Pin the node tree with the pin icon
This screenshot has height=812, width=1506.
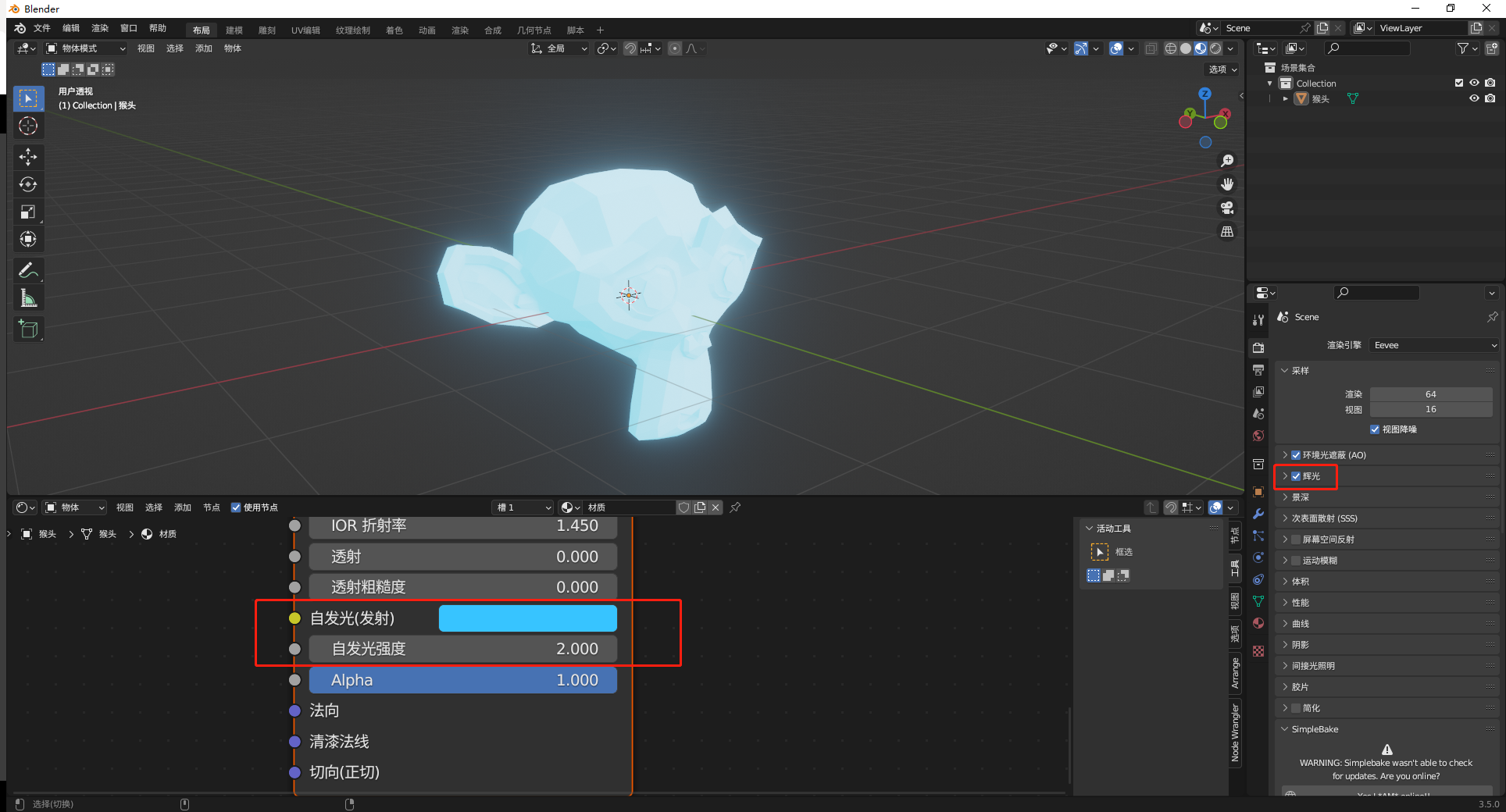click(735, 507)
